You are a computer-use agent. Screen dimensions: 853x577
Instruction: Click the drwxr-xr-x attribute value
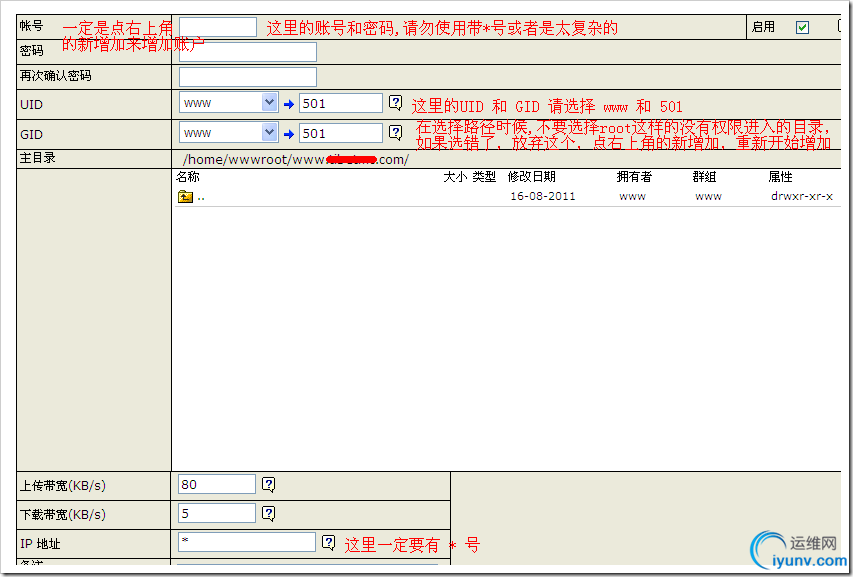pos(802,196)
